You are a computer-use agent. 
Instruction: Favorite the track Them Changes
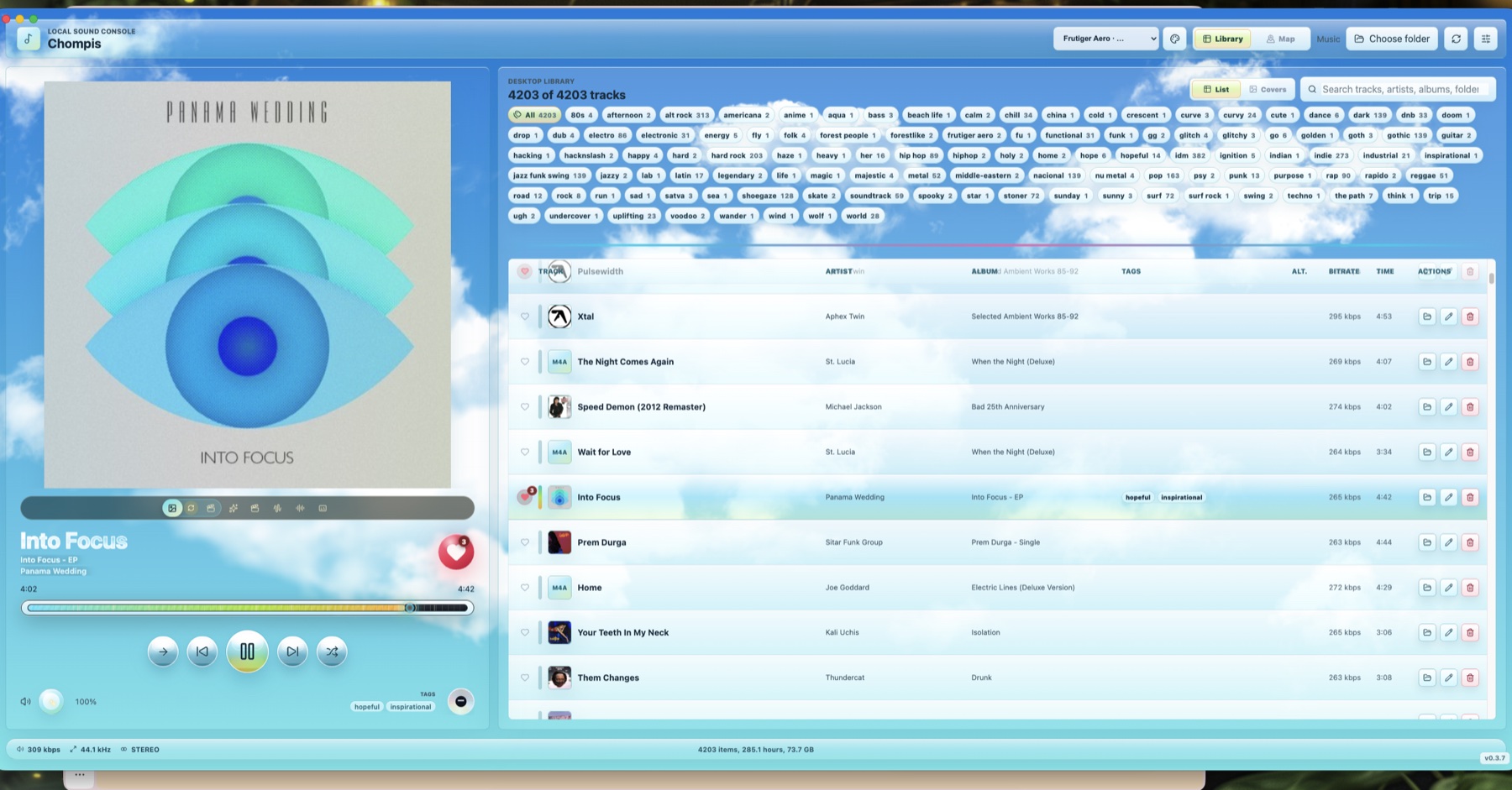[525, 678]
